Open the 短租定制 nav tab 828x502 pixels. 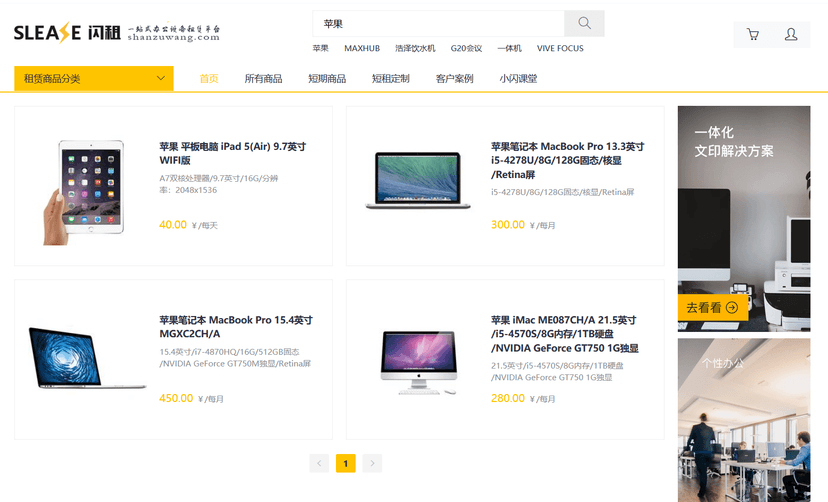coord(390,79)
